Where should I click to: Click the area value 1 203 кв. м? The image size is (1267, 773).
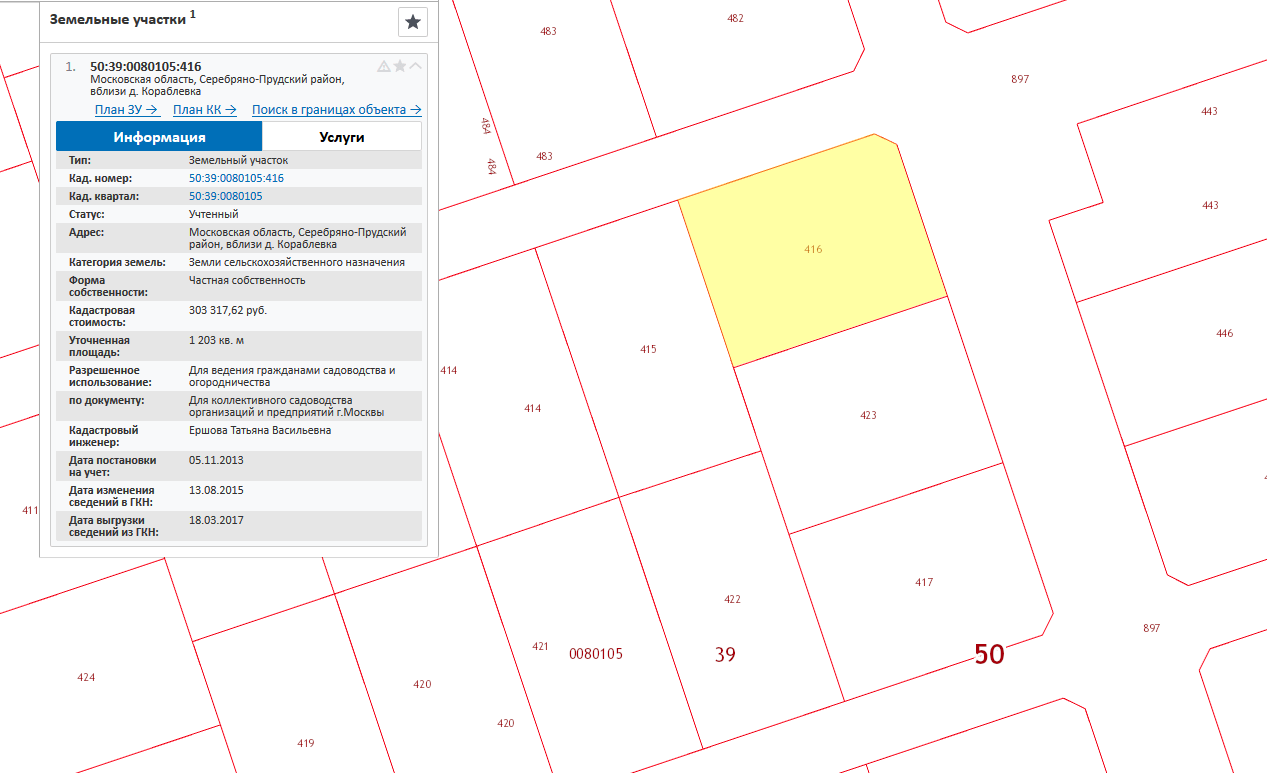tap(217, 340)
